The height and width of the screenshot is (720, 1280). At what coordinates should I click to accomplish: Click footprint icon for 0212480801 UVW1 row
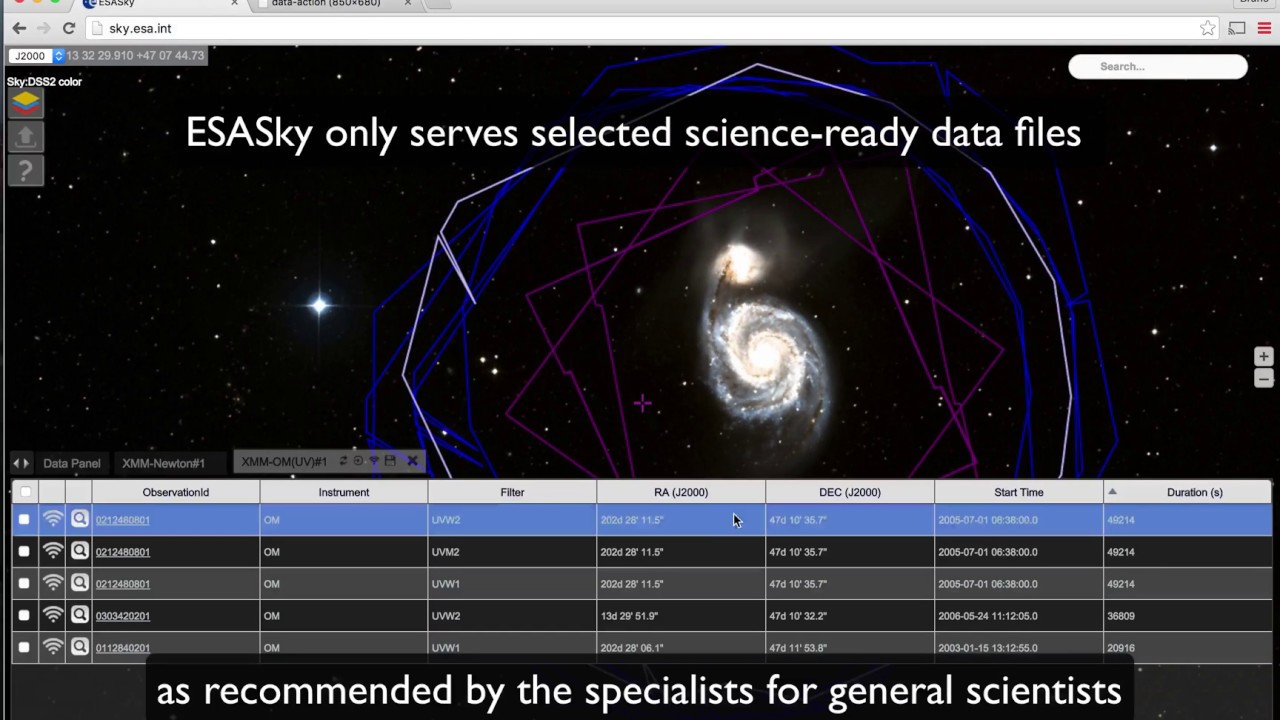pyautogui.click(x=53, y=583)
